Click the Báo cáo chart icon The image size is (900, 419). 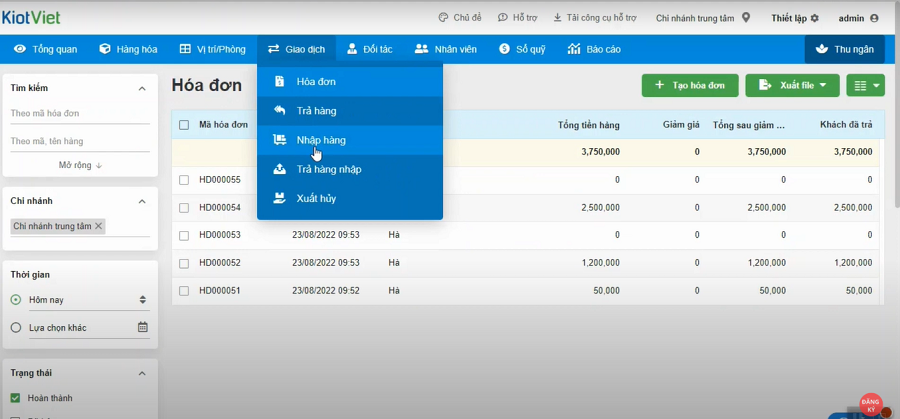[573, 49]
